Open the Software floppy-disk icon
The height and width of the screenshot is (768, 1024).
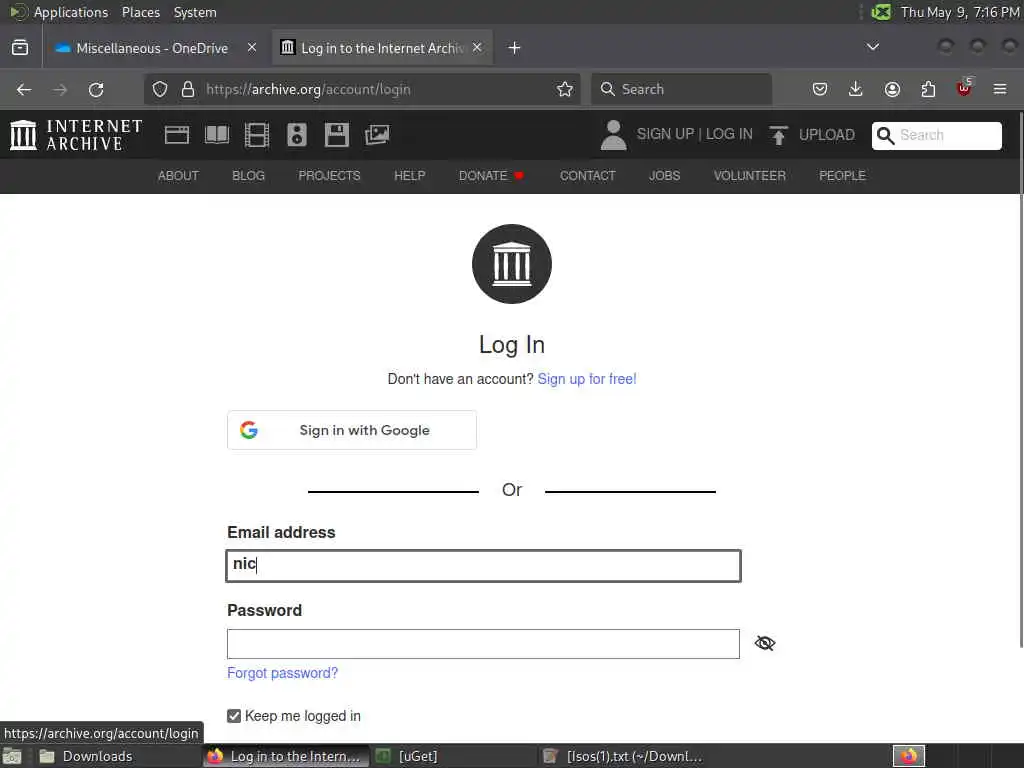coord(336,135)
